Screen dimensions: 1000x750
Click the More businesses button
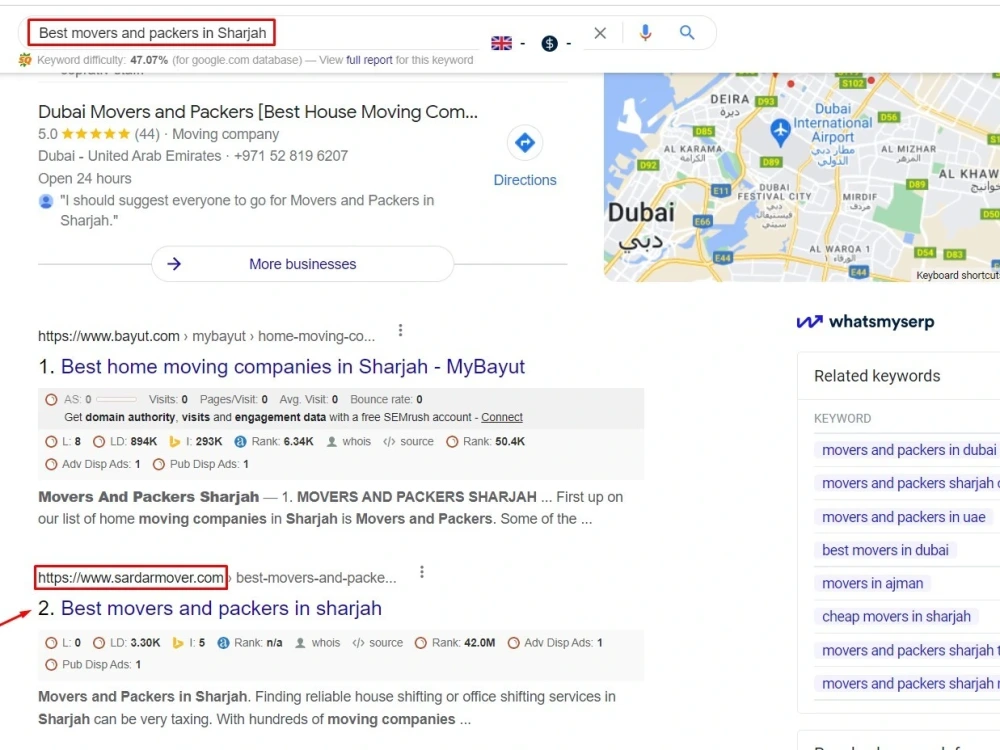(x=302, y=264)
